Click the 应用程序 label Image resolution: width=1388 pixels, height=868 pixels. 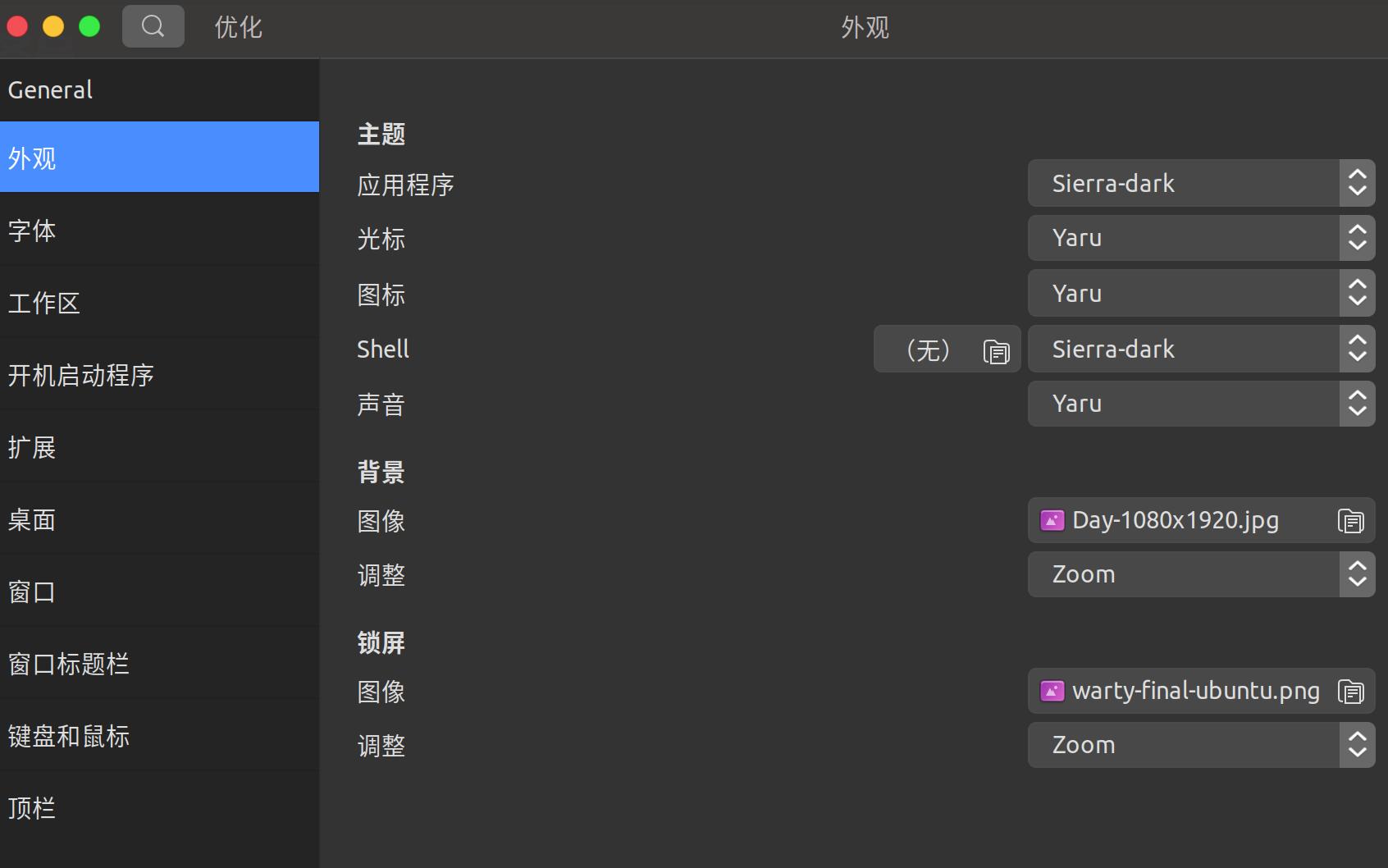(x=406, y=185)
